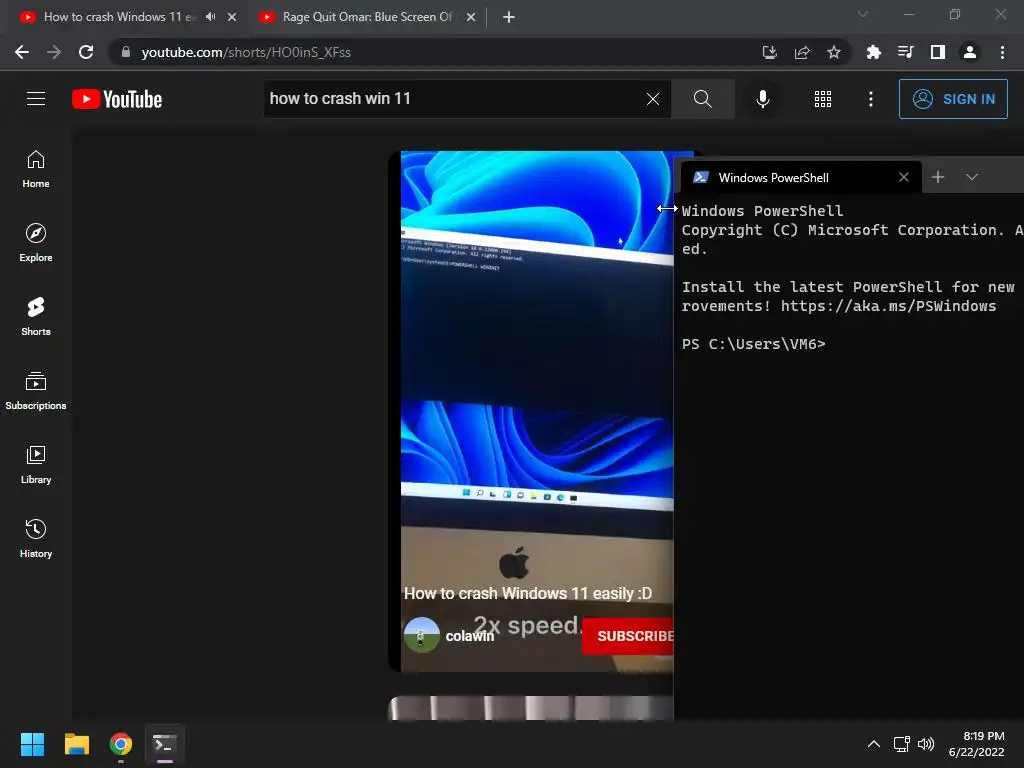Mute audio on the first Chrome tab
Image resolution: width=1024 pixels, height=768 pixels.
(x=210, y=17)
